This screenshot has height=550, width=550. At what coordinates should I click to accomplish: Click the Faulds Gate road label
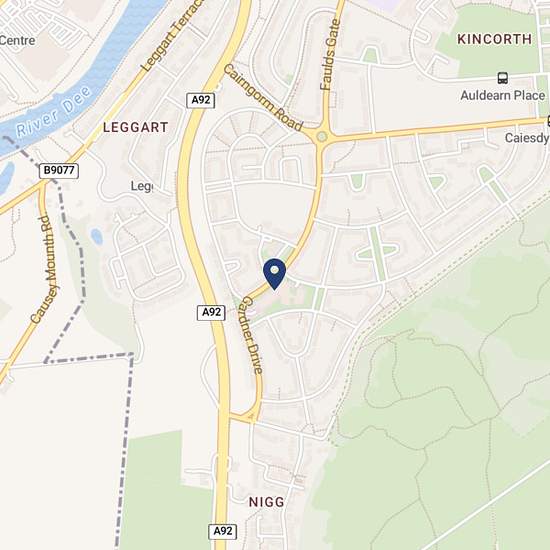point(330,54)
